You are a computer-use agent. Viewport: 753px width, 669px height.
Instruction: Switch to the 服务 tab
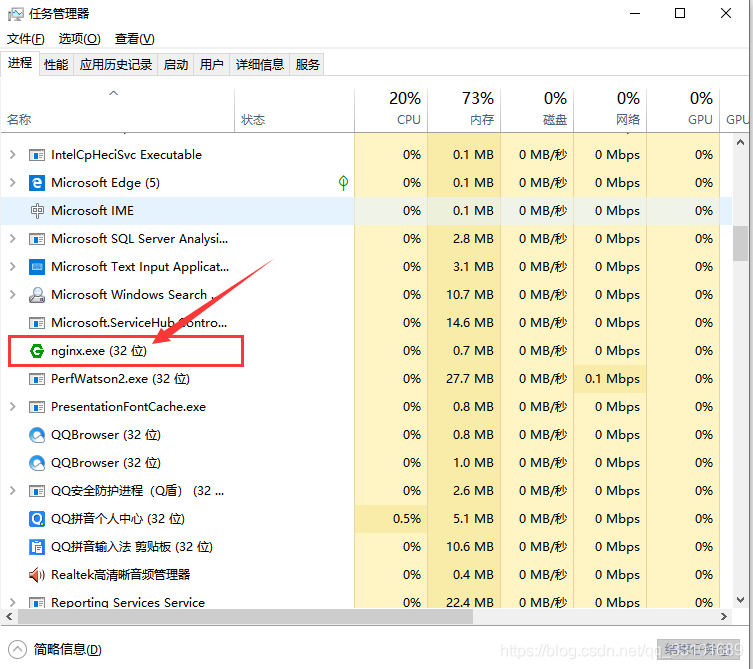pos(307,65)
